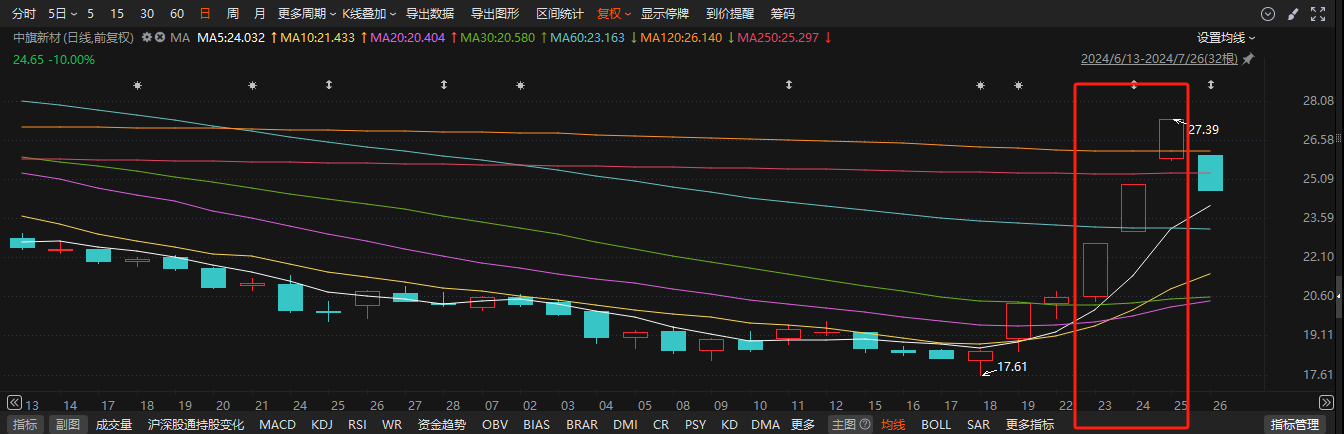
Task: Expand the 设置均线 dropdown
Action: (1226, 37)
